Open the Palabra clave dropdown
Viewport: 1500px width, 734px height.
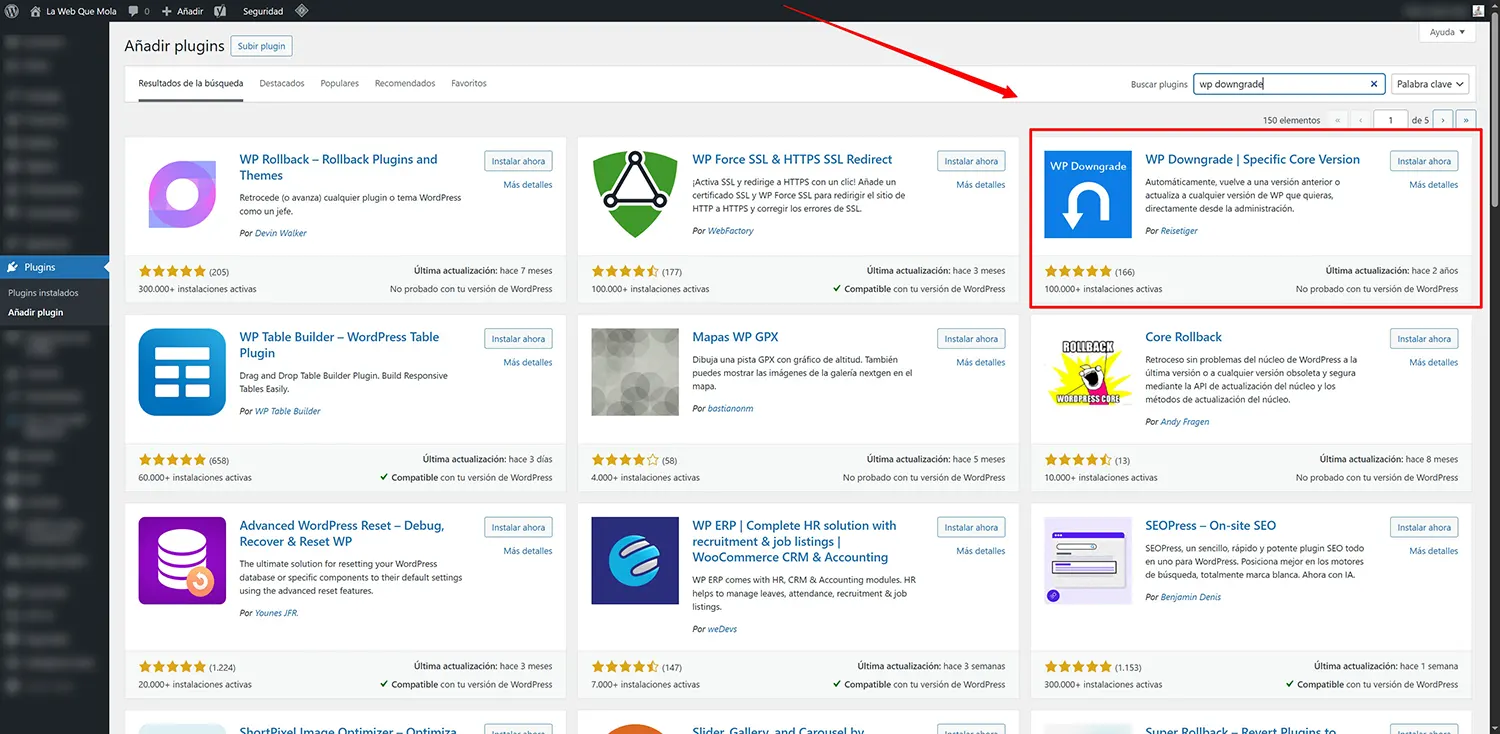[1430, 84]
